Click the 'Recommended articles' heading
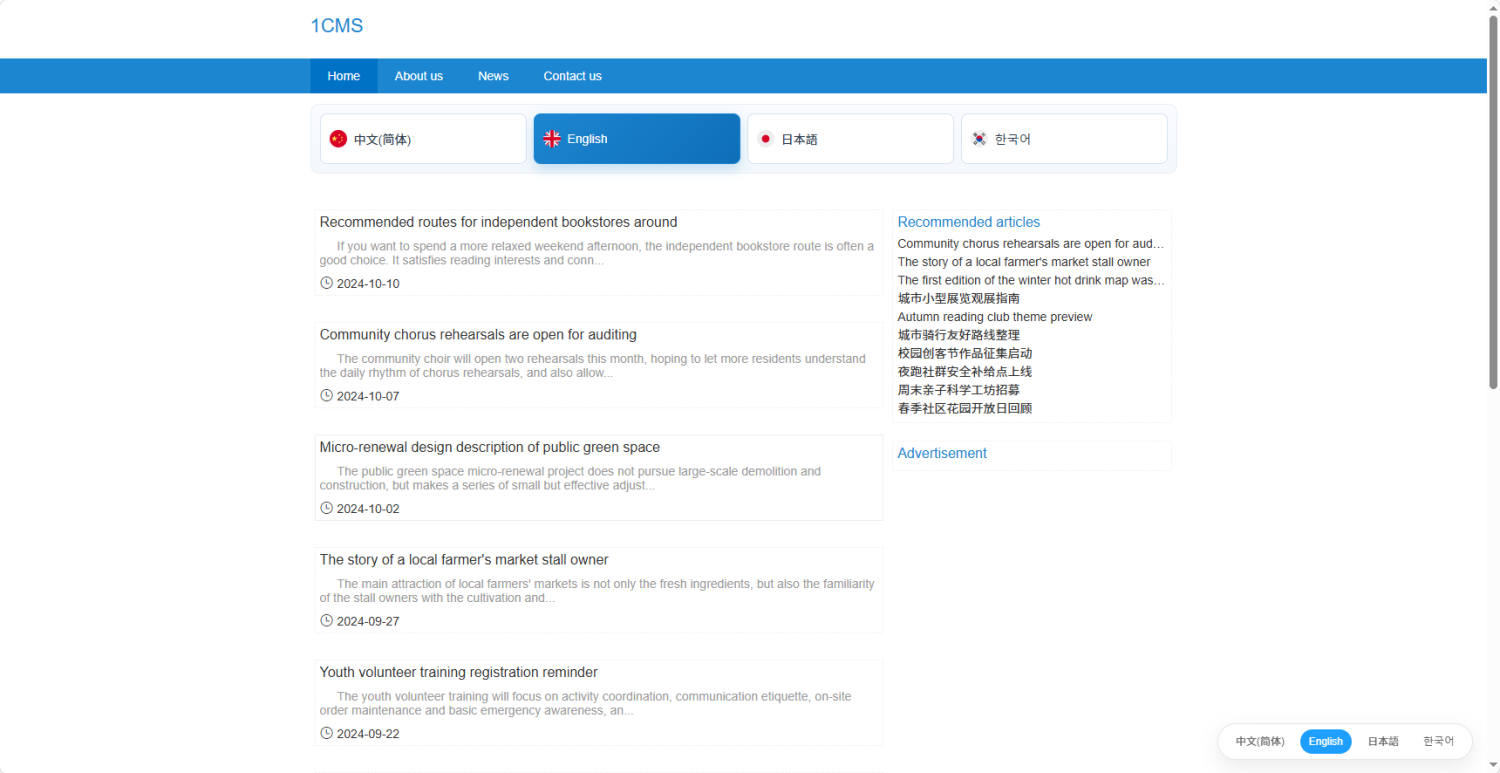 click(x=969, y=222)
